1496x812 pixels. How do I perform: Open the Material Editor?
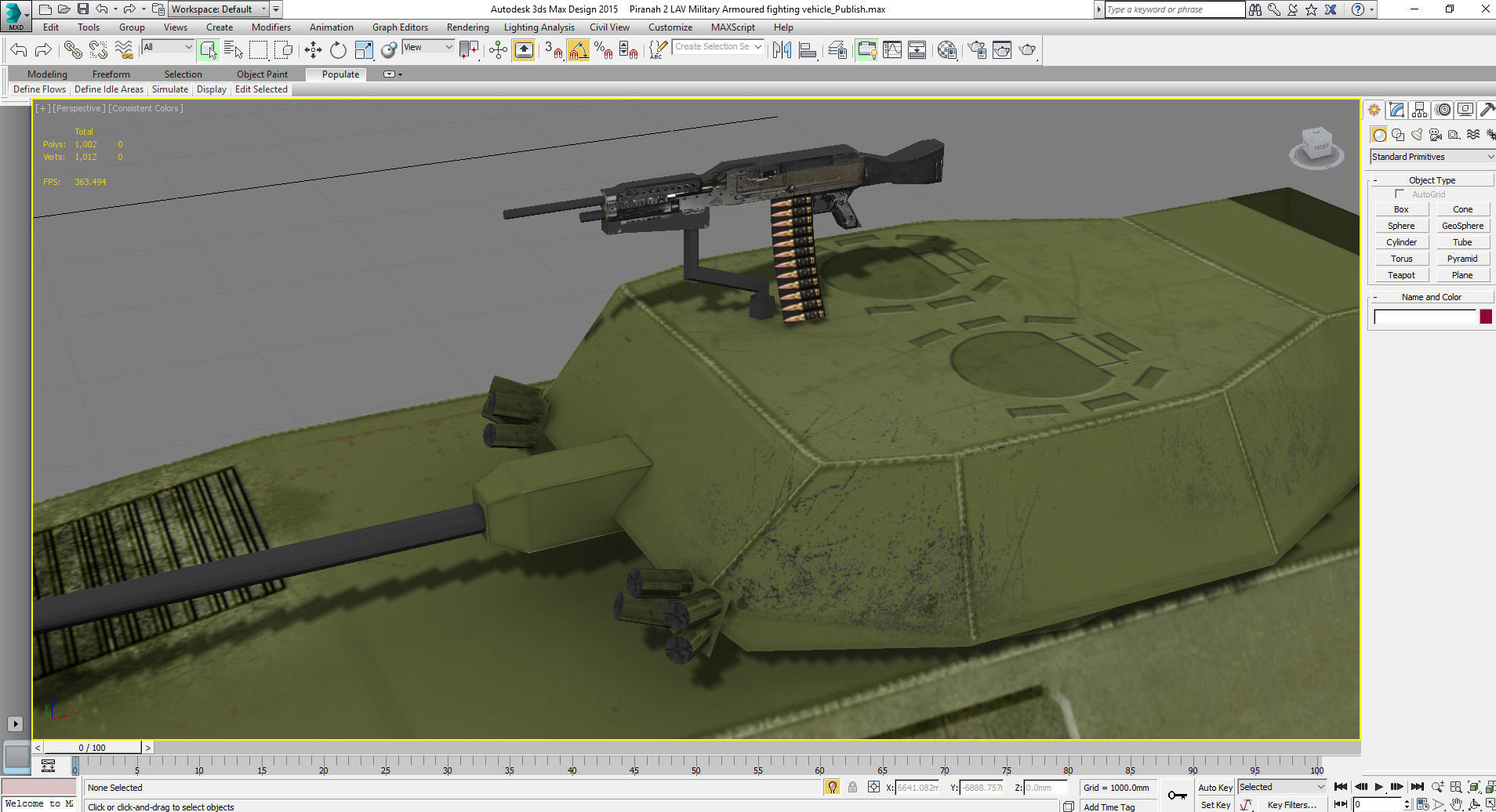tap(947, 50)
